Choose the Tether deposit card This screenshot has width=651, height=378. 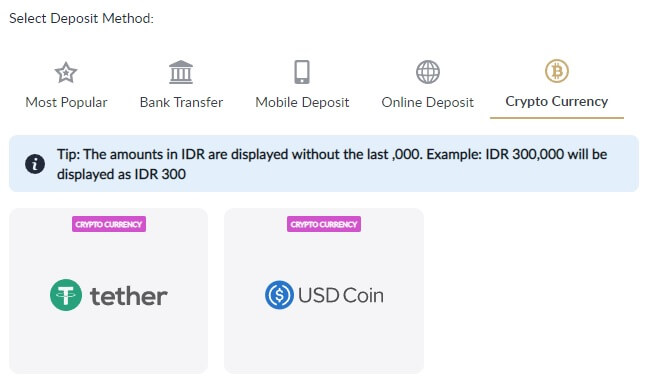click(108, 291)
